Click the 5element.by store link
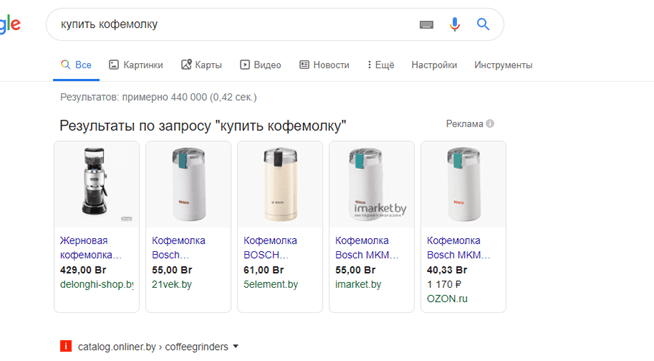Image resolution: width=654 pixels, height=361 pixels. pos(271,285)
